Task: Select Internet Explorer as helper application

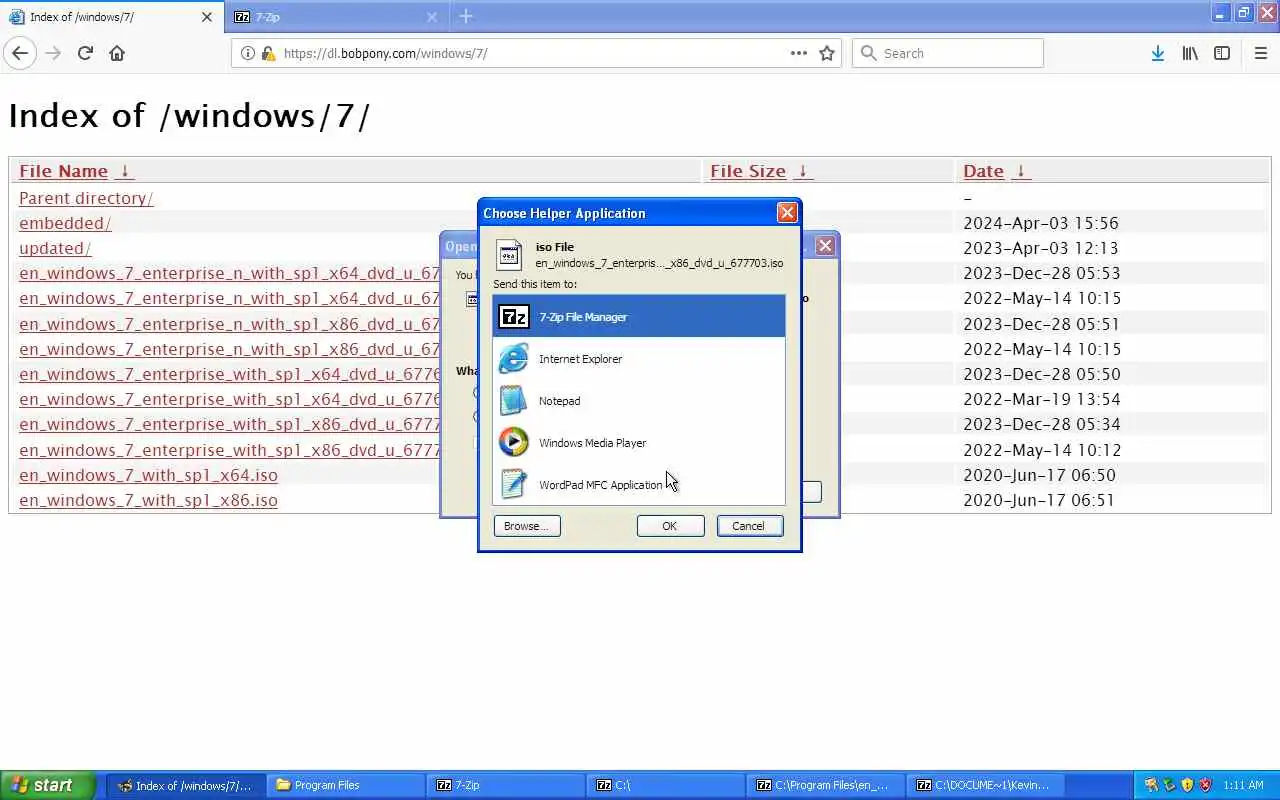Action: coord(639,359)
